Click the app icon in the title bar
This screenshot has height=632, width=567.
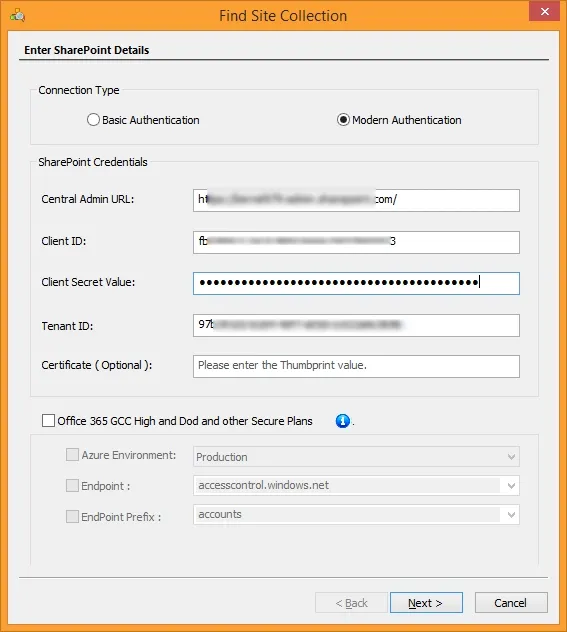click(x=17, y=16)
